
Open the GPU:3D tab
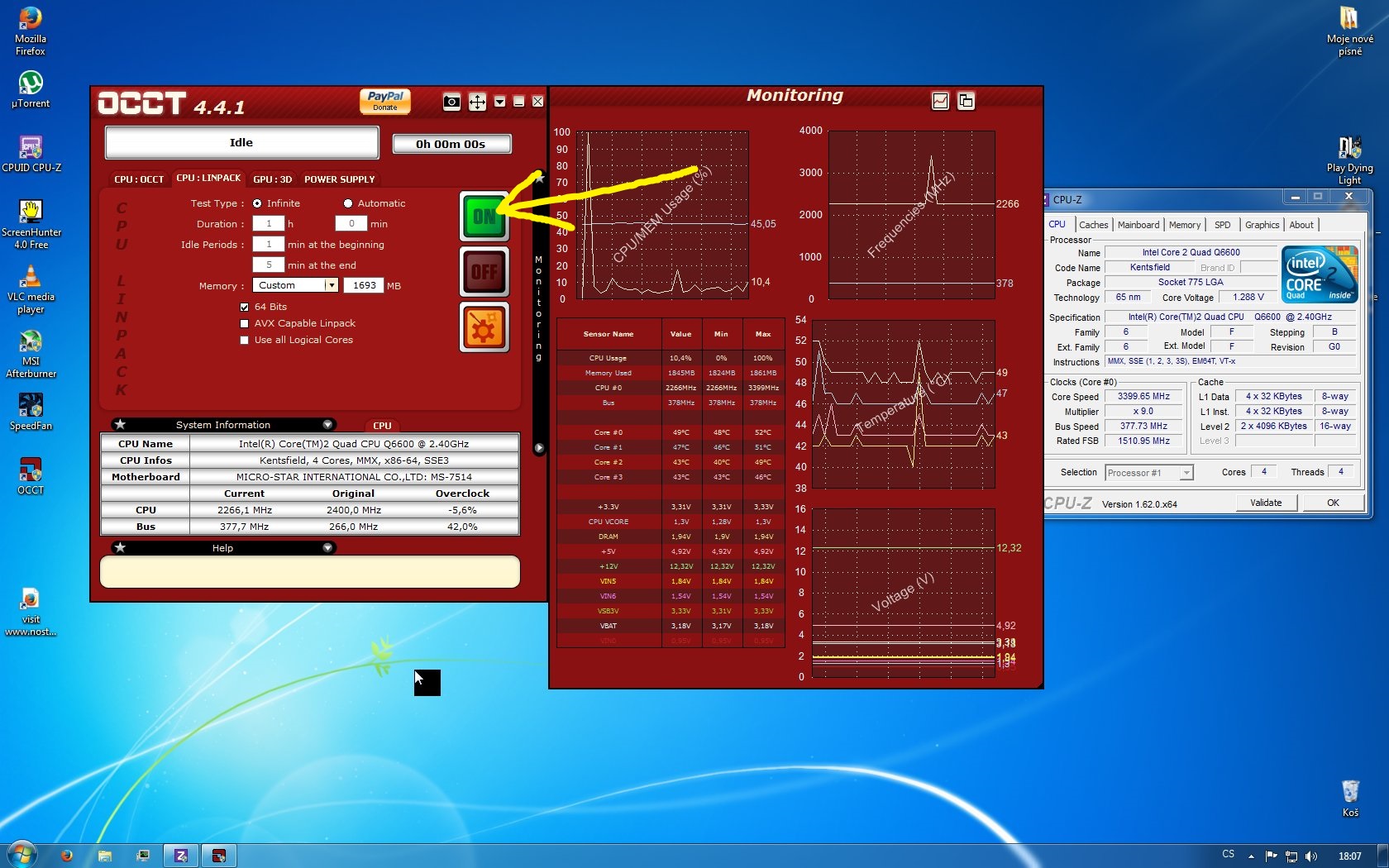(x=273, y=179)
